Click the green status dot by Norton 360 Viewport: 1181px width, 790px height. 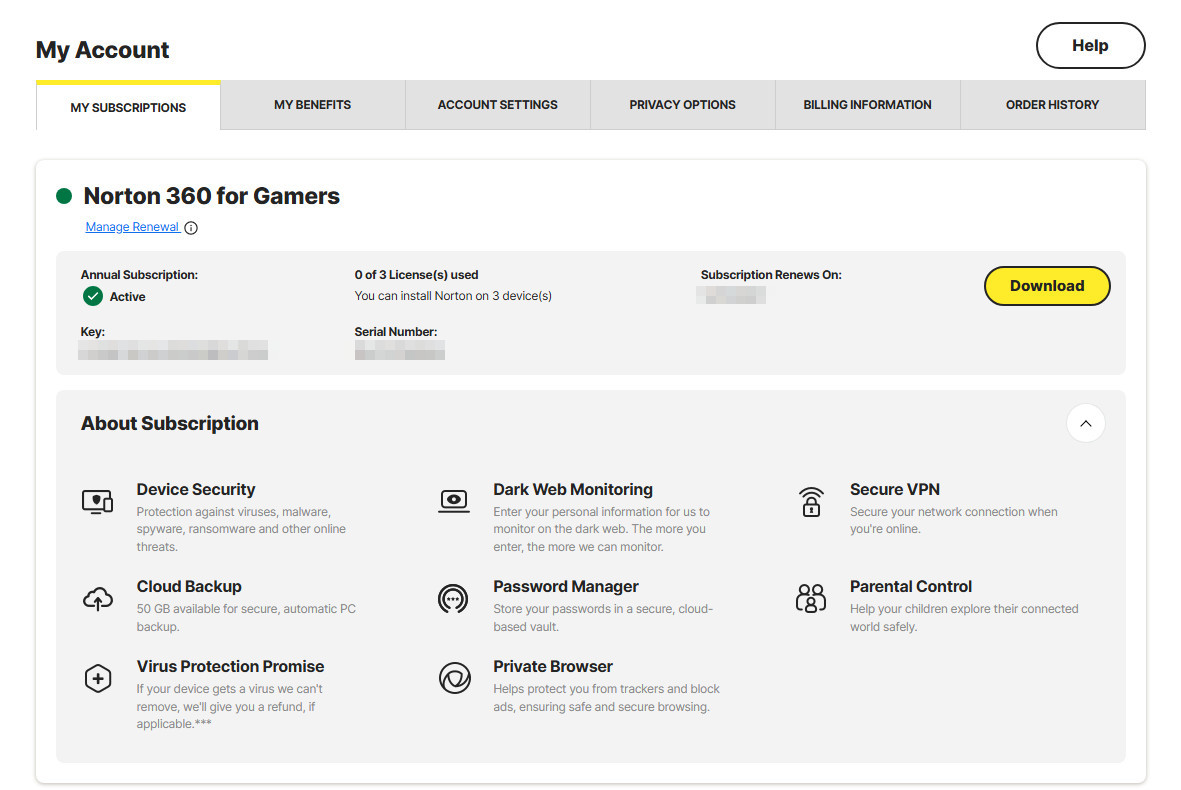pyautogui.click(x=64, y=197)
